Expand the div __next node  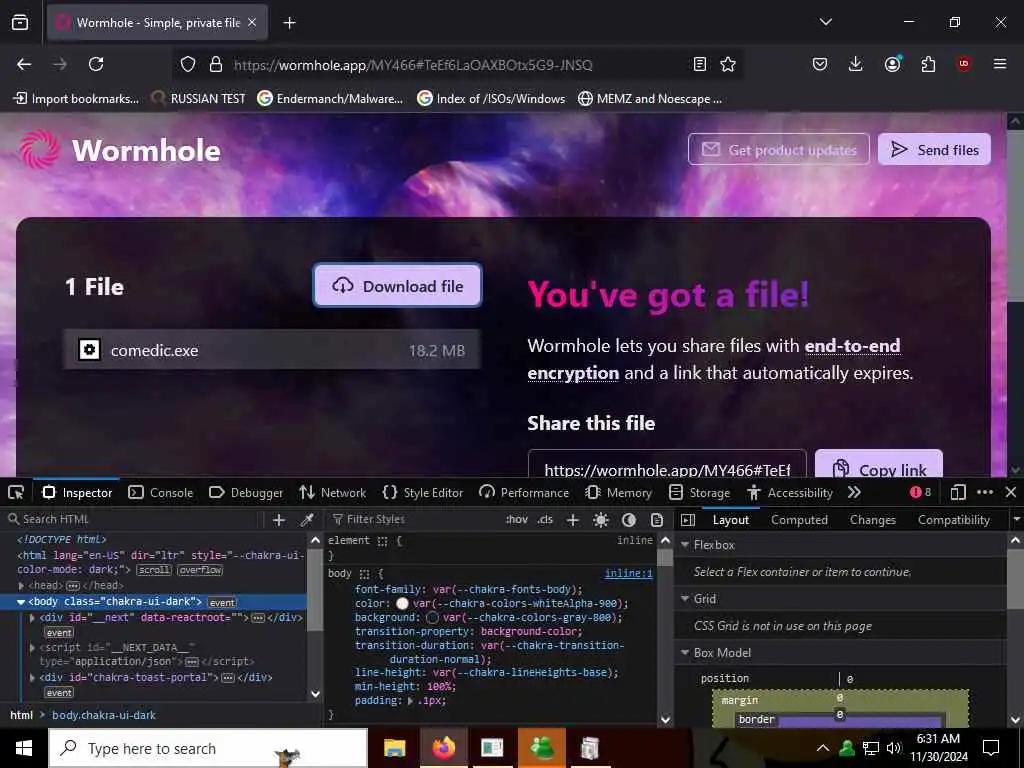(32, 617)
